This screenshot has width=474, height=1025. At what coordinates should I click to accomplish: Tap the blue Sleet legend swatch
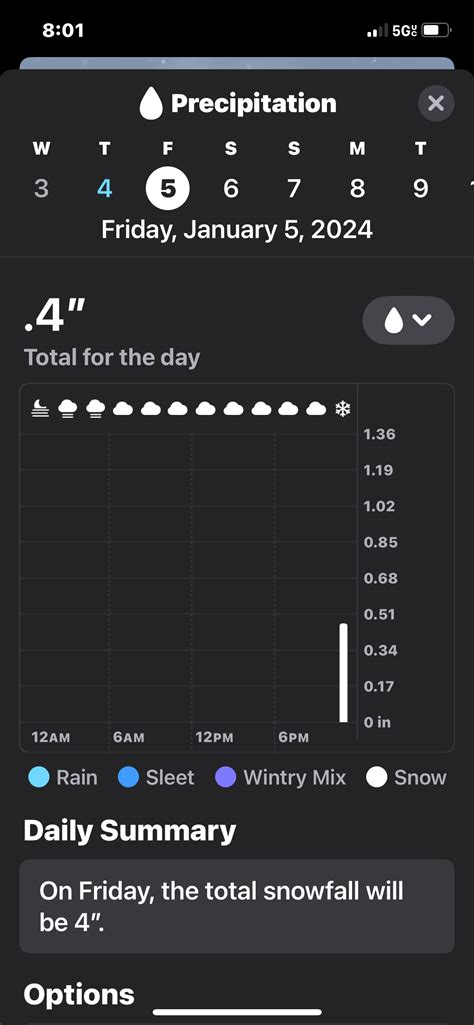point(128,778)
